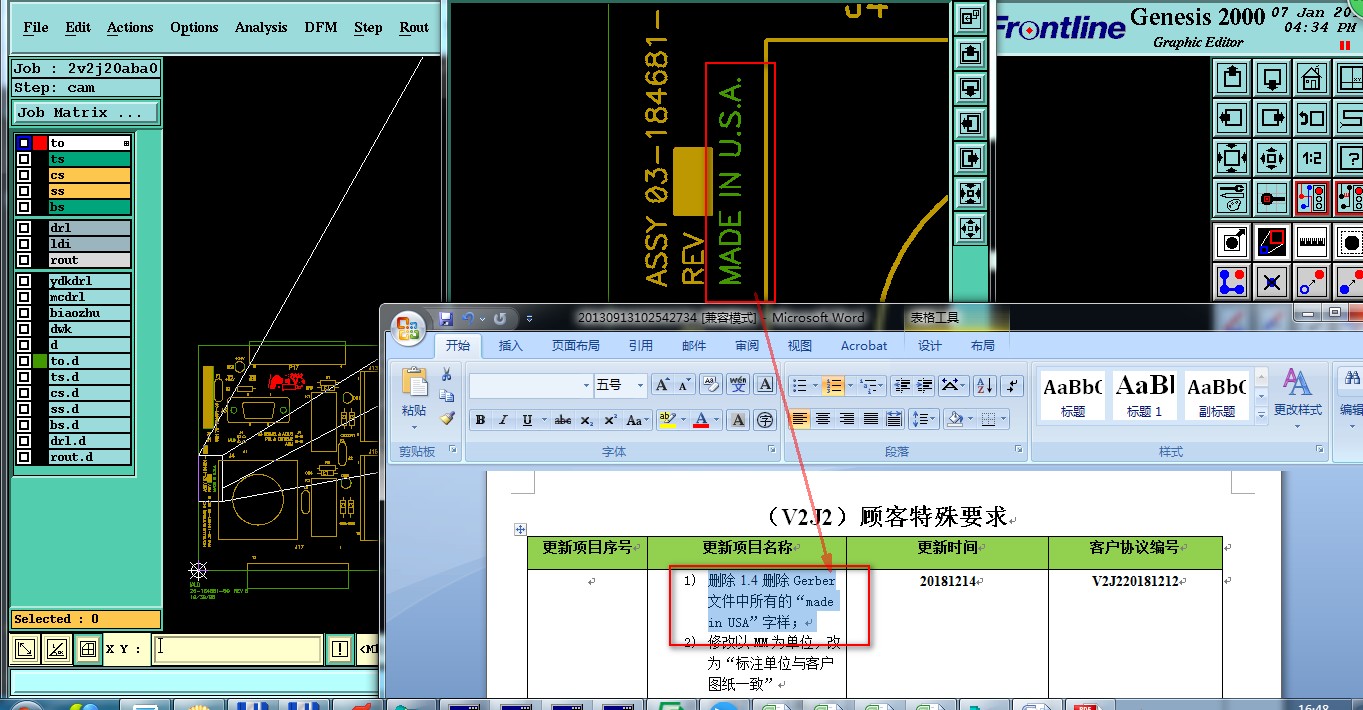Toggle checkbox for layer to.d
Image resolution: width=1363 pixels, height=710 pixels.
23,361
